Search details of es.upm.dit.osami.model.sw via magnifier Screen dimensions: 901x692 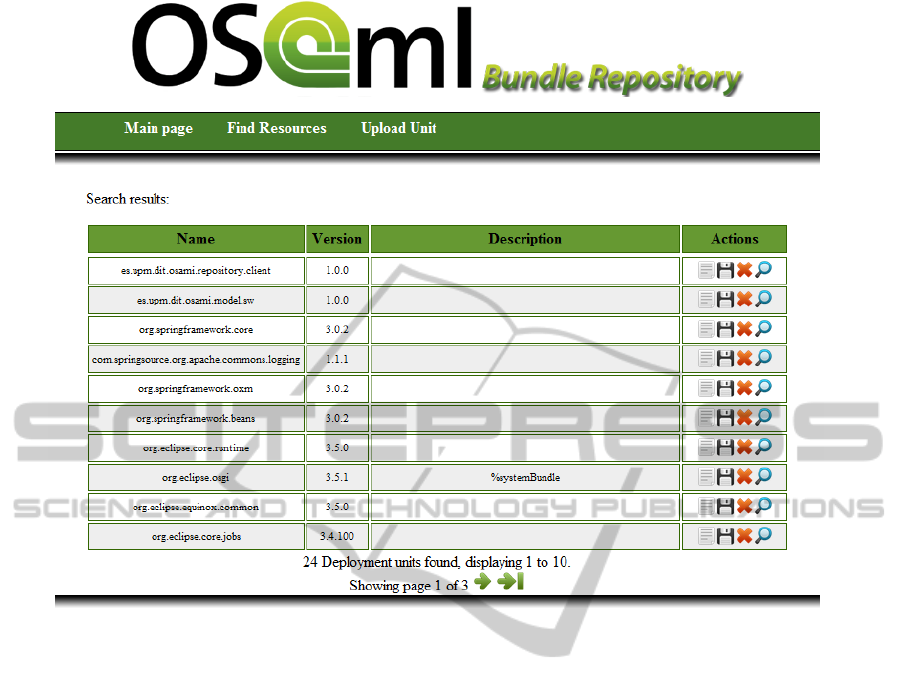click(764, 299)
